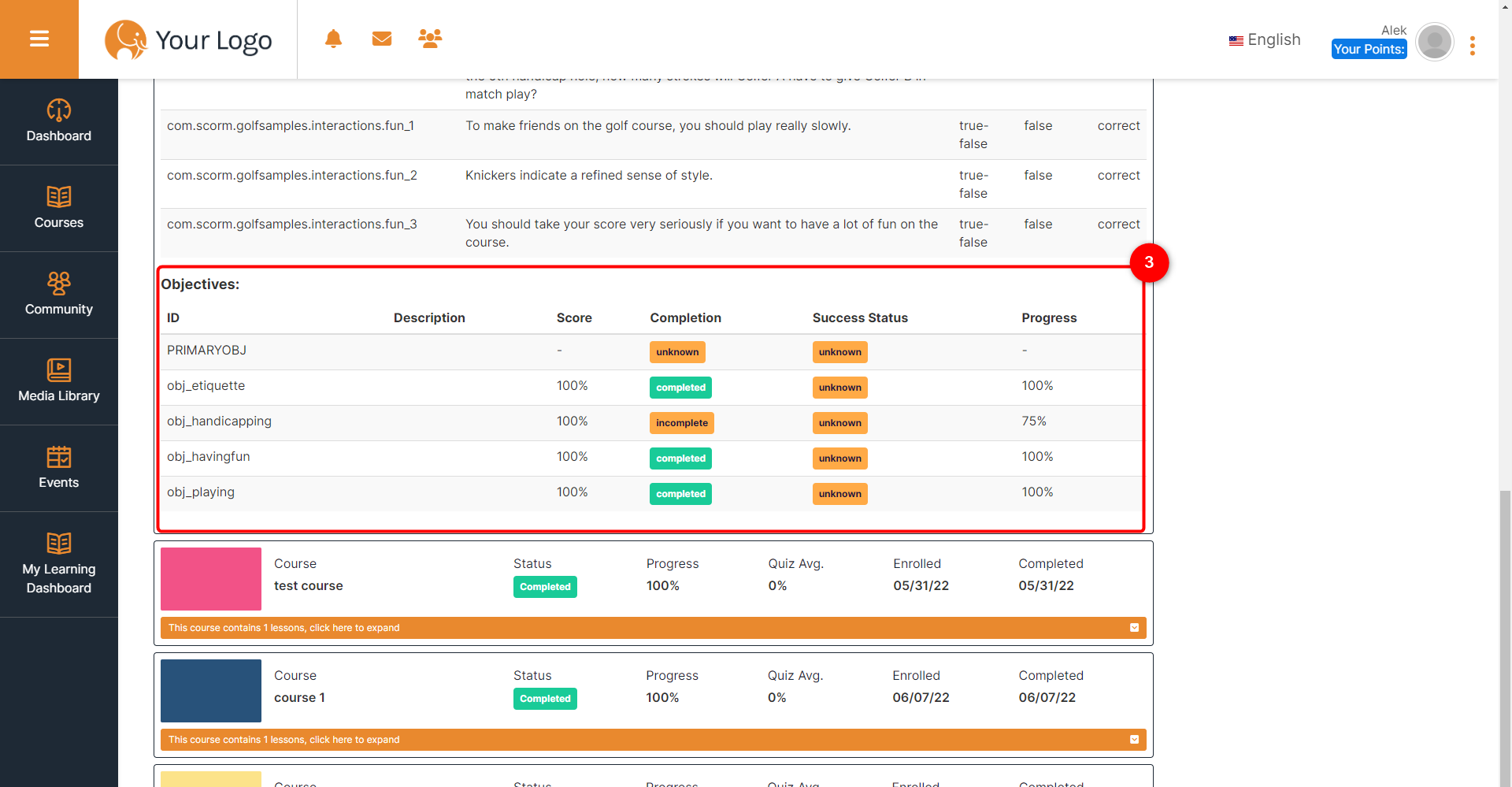
Task: Click the Your Logo home image
Action: (x=188, y=39)
